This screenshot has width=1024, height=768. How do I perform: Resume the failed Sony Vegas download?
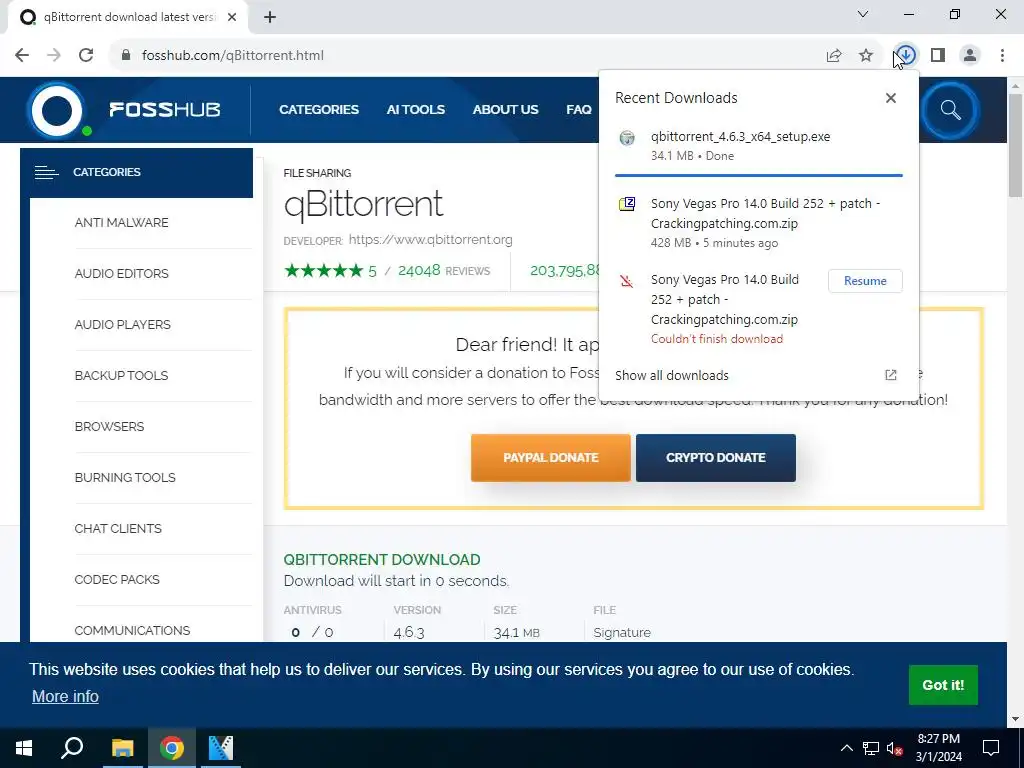pos(865,281)
